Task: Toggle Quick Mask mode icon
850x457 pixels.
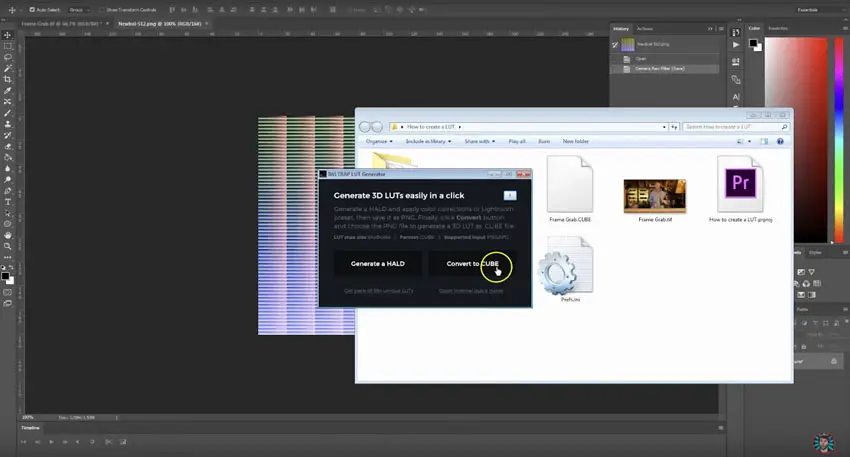Action: (x=8, y=292)
